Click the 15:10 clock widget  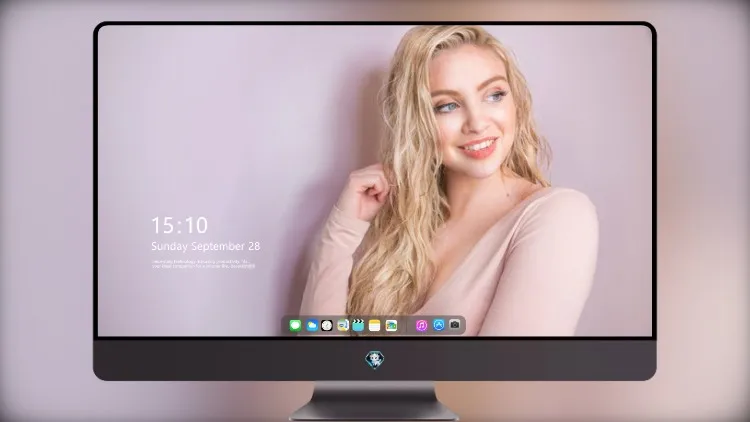coord(179,225)
